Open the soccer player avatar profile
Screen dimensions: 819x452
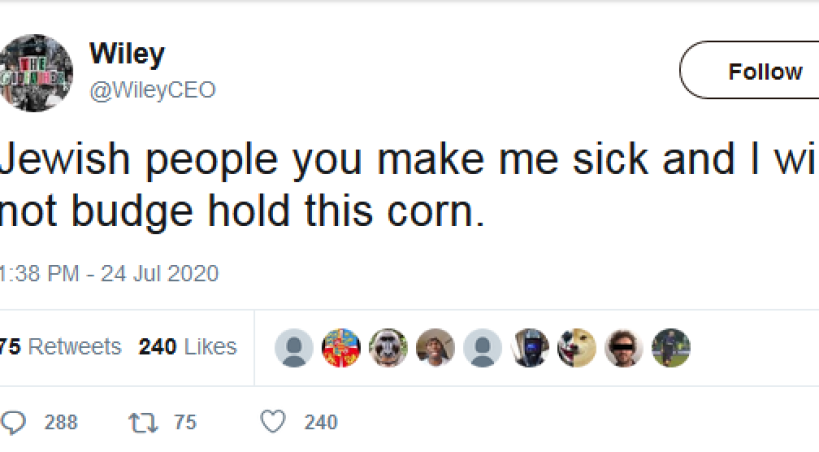(x=671, y=348)
